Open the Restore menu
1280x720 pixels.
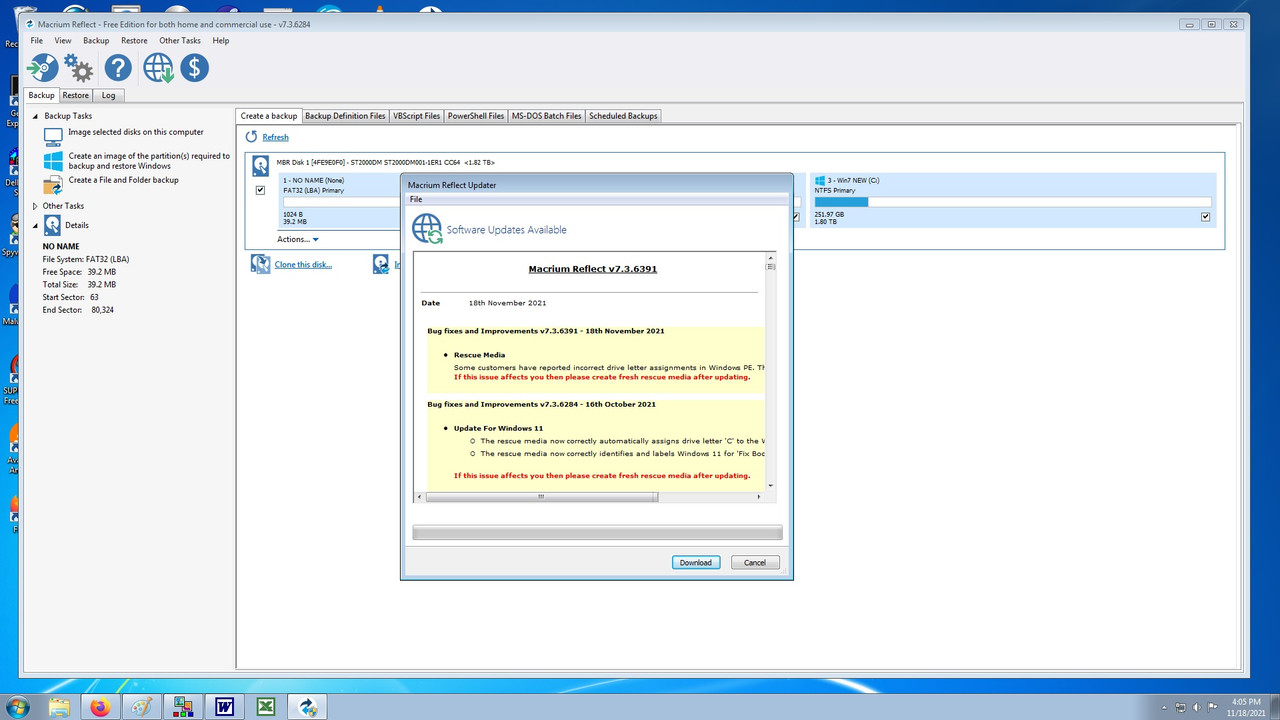tap(134, 41)
